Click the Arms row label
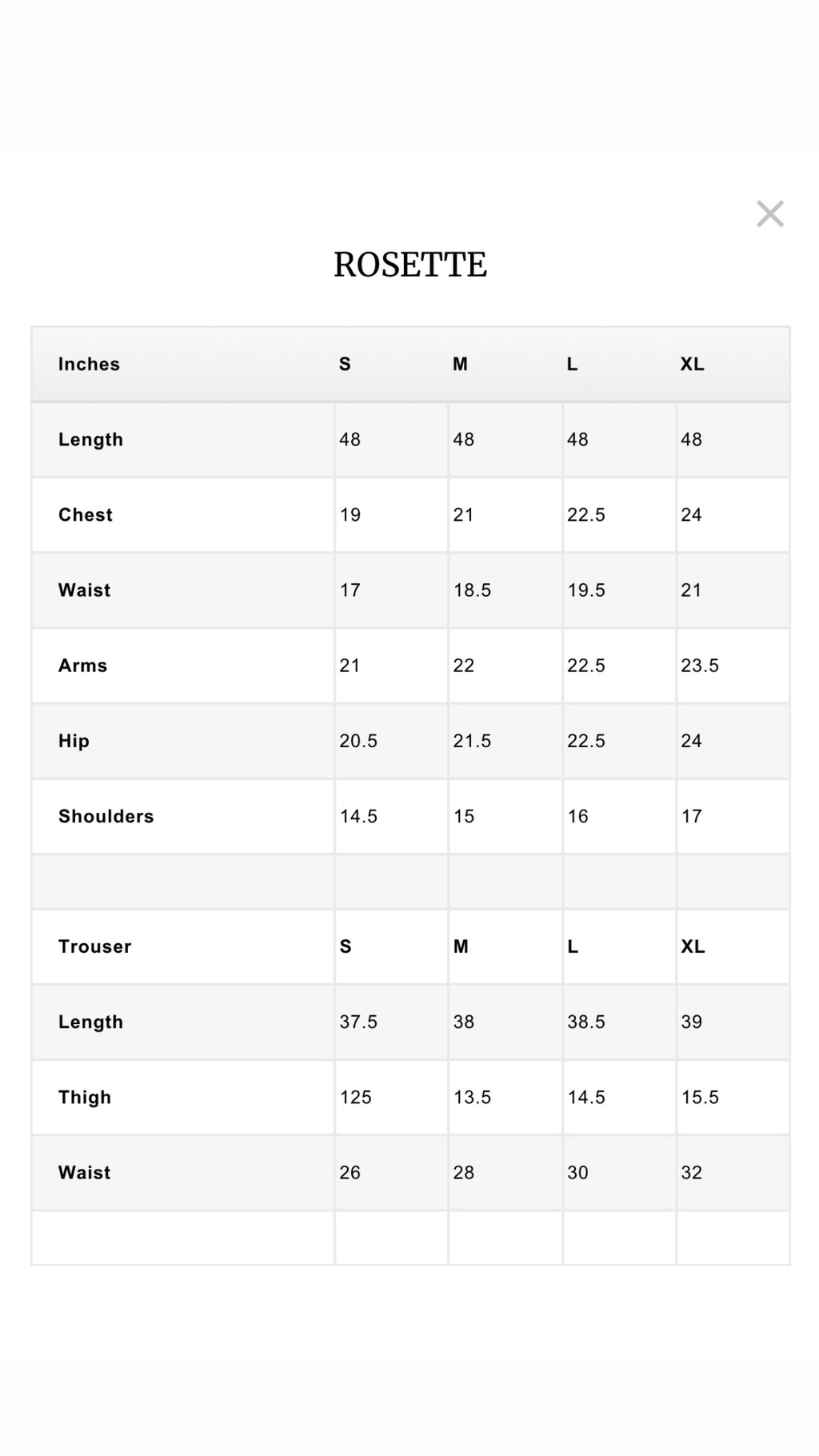This screenshot has height=1456, width=819. 82,666
